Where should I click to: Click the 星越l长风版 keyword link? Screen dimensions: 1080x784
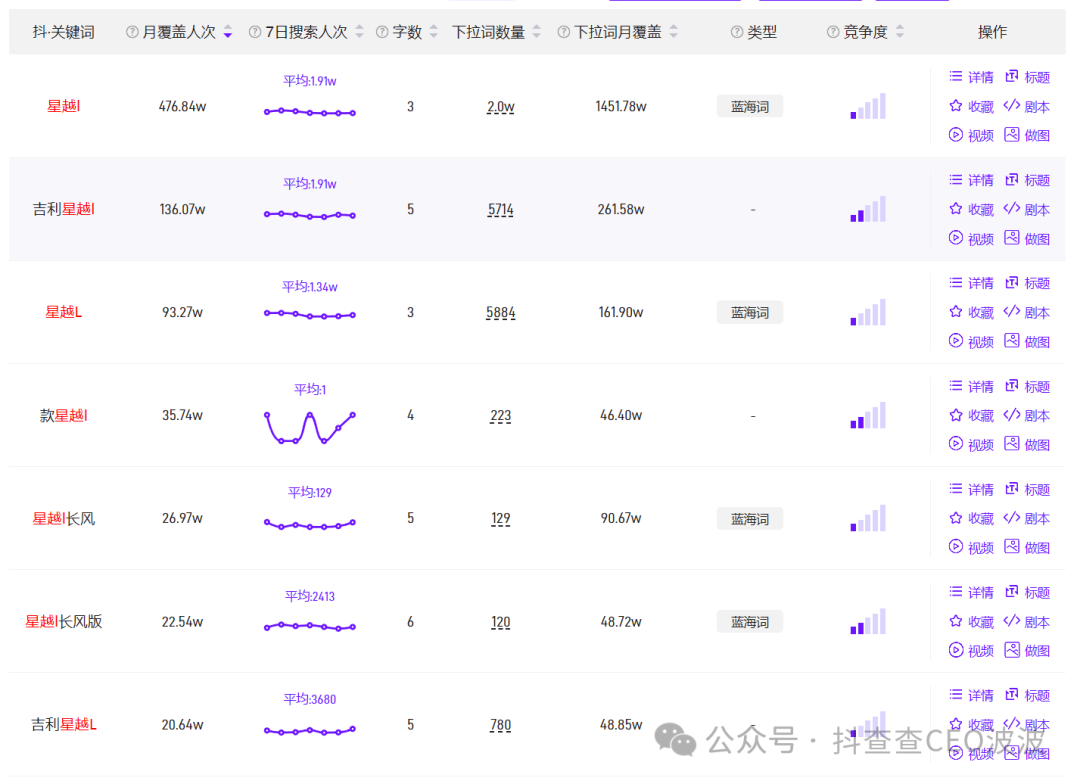point(64,621)
